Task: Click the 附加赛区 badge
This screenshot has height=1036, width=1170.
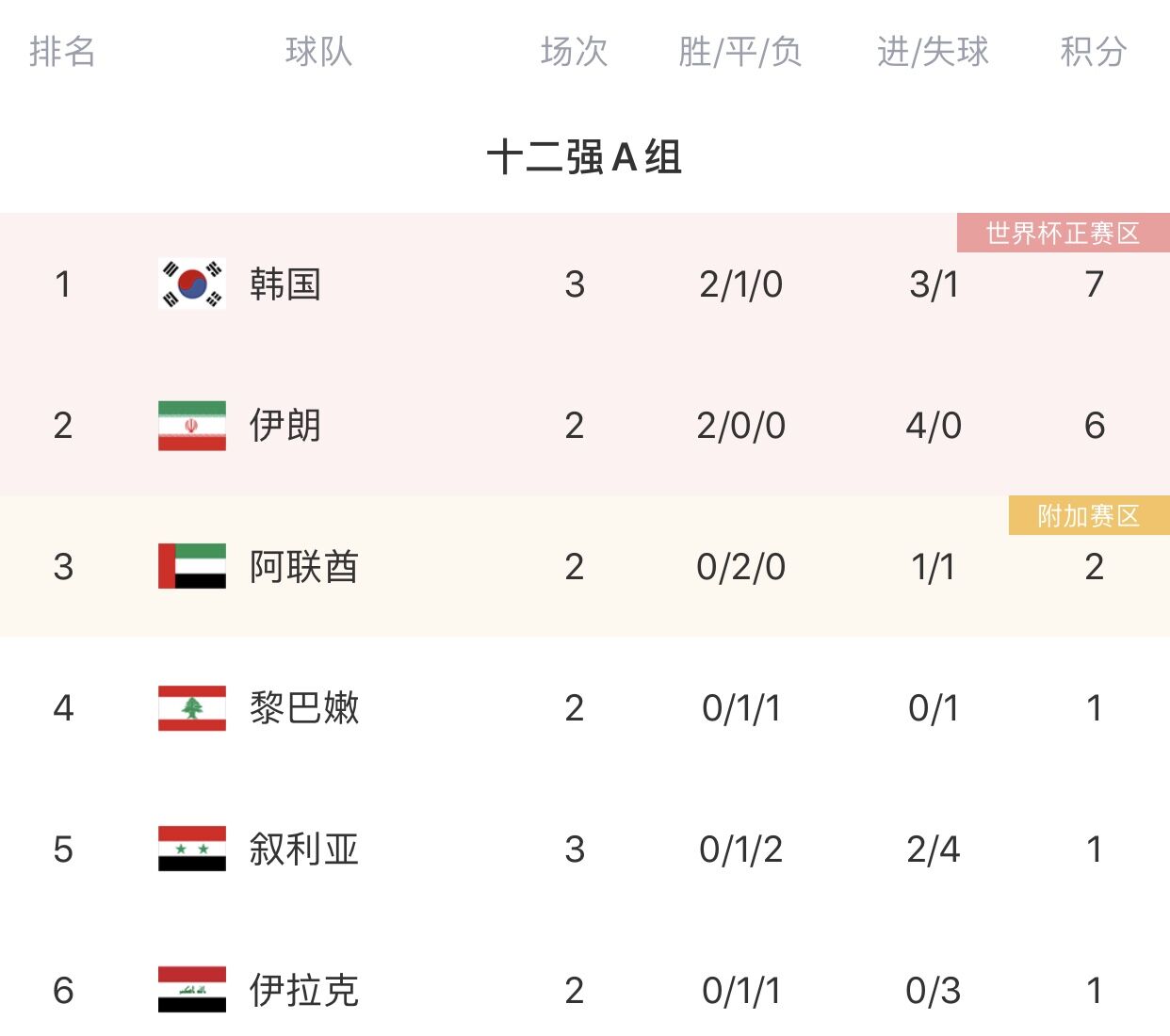Action: tap(1088, 516)
